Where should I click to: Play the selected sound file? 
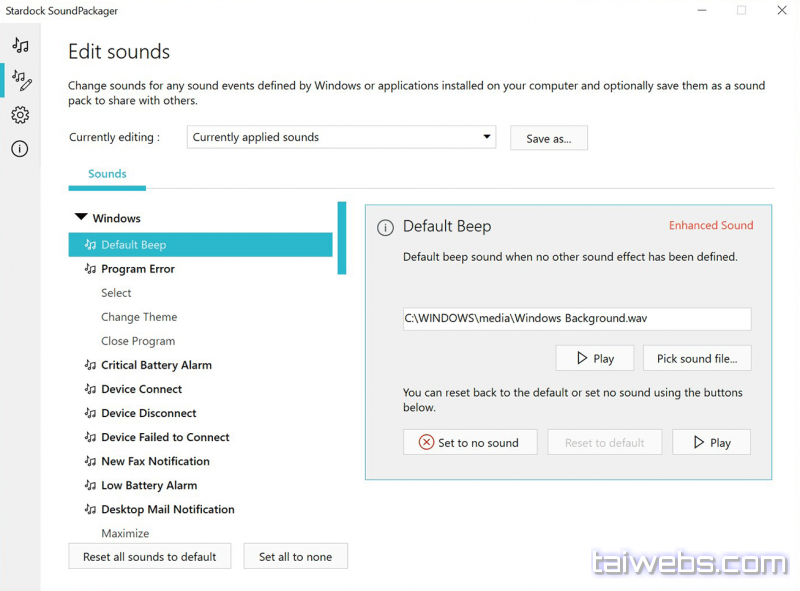point(596,358)
